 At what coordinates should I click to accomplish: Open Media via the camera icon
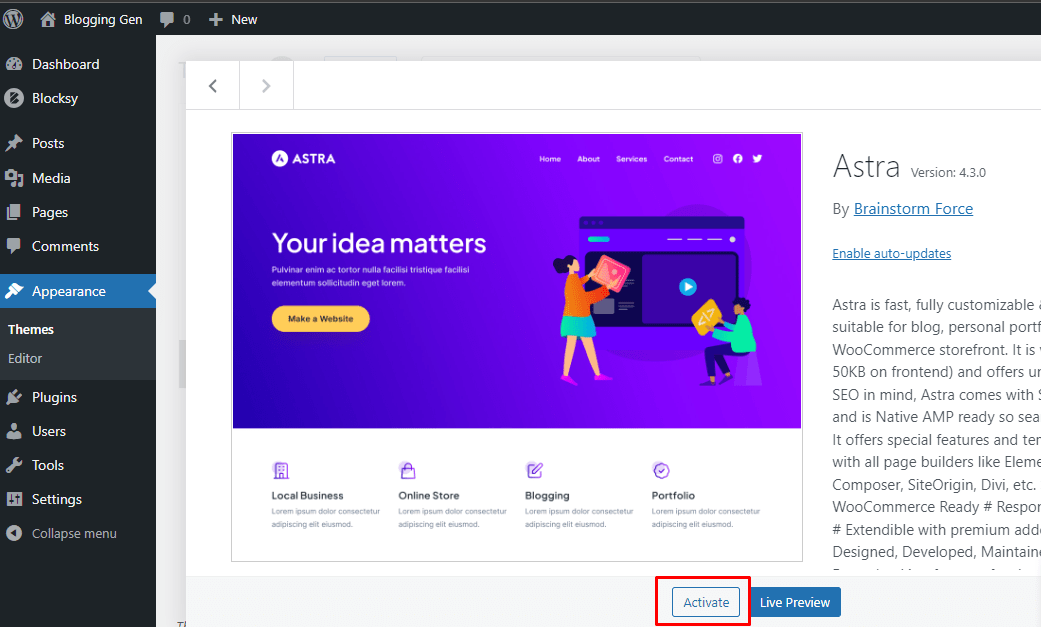(17, 178)
